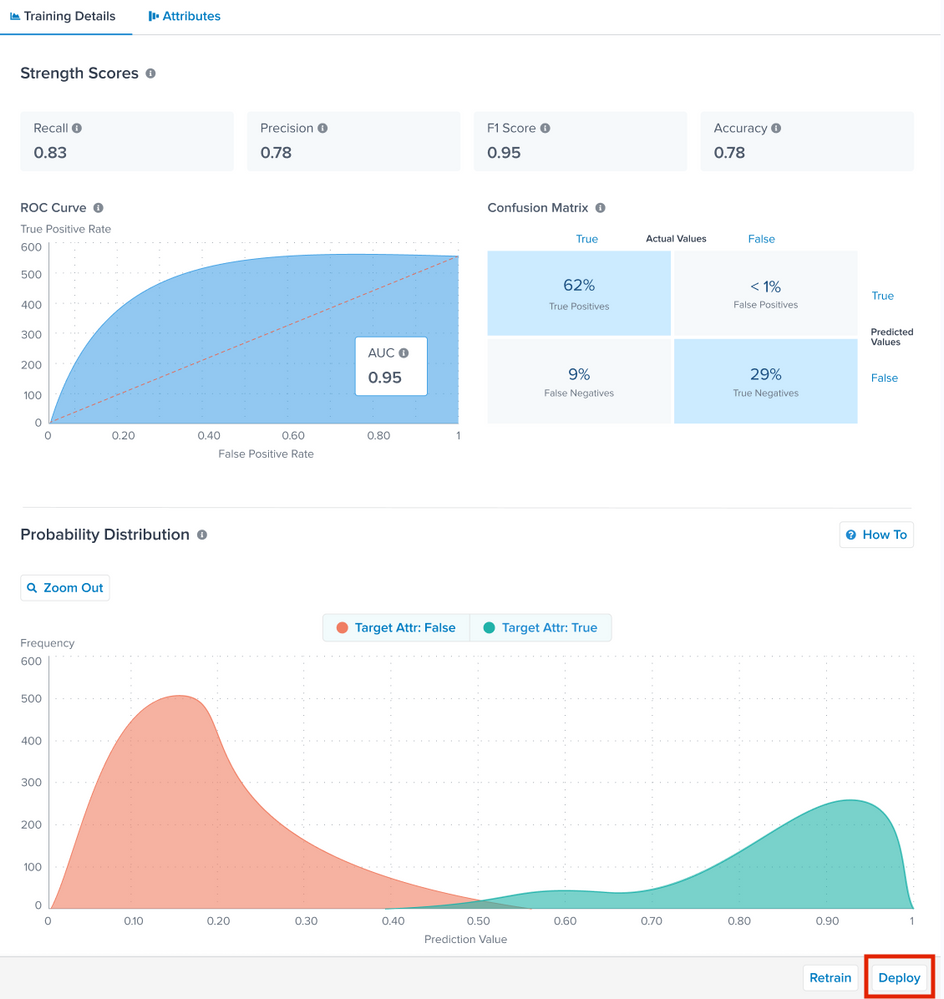The height and width of the screenshot is (999, 944).
Task: Click the F1 Score info icon
Action: pyautogui.click(x=545, y=128)
